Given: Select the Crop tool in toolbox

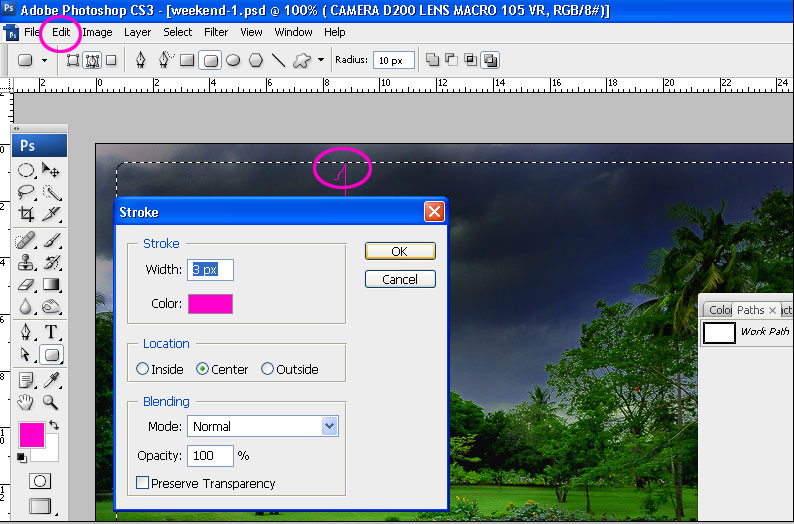Looking at the screenshot, I should pyautogui.click(x=27, y=215).
